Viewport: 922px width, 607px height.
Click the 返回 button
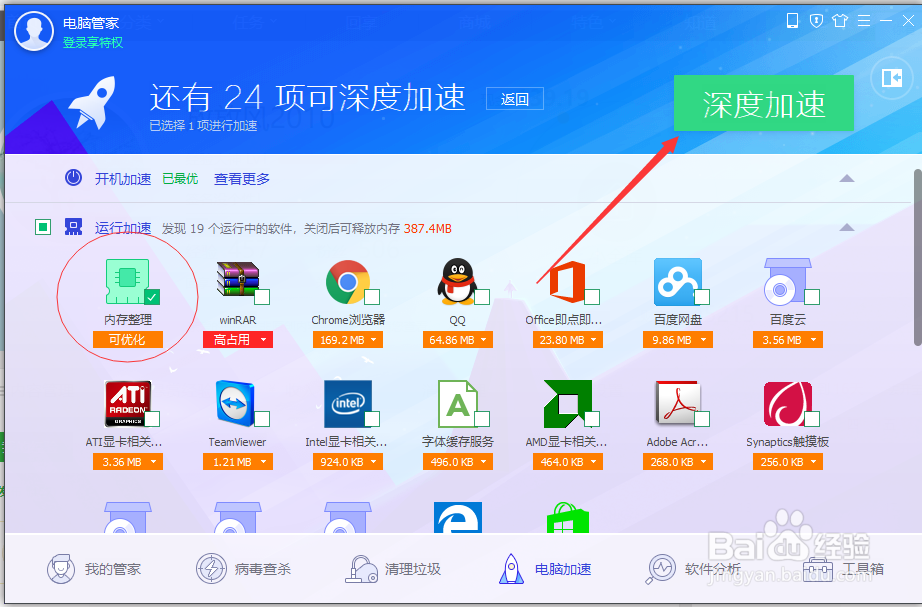pos(514,98)
